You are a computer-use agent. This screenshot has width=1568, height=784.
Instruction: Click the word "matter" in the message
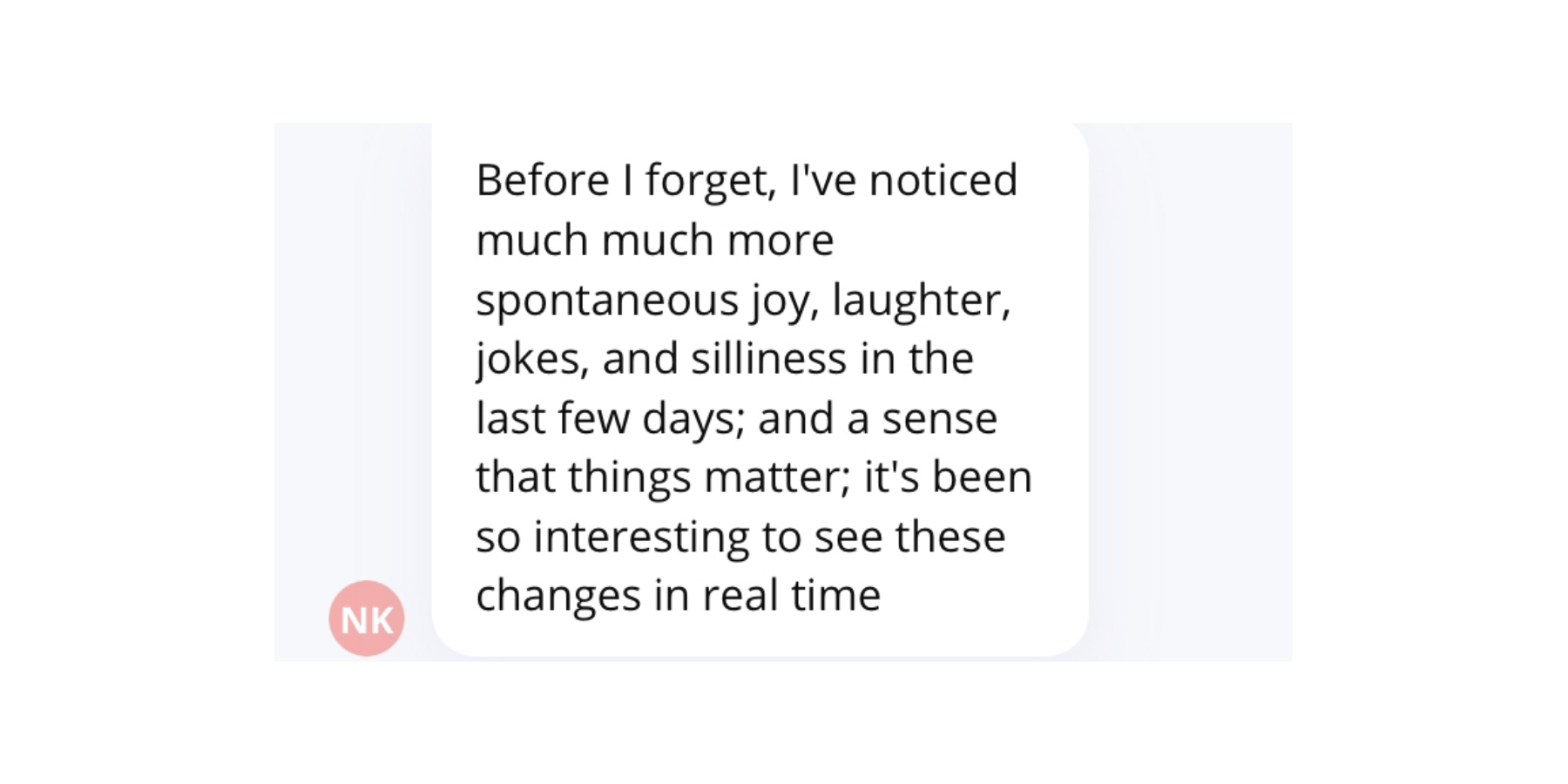coord(776,478)
